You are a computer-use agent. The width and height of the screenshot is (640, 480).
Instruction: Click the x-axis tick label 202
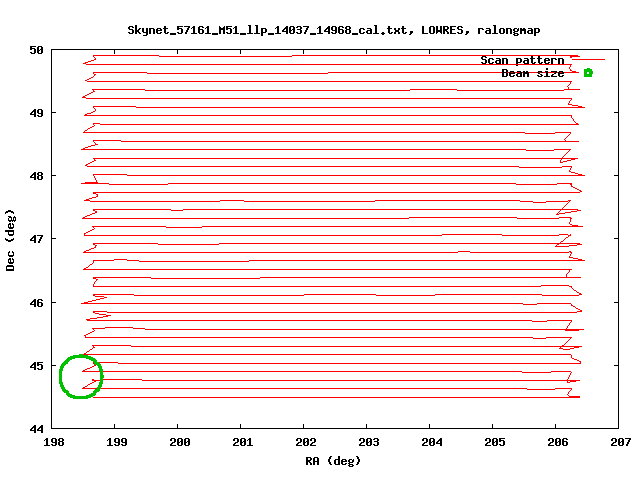(x=306, y=442)
